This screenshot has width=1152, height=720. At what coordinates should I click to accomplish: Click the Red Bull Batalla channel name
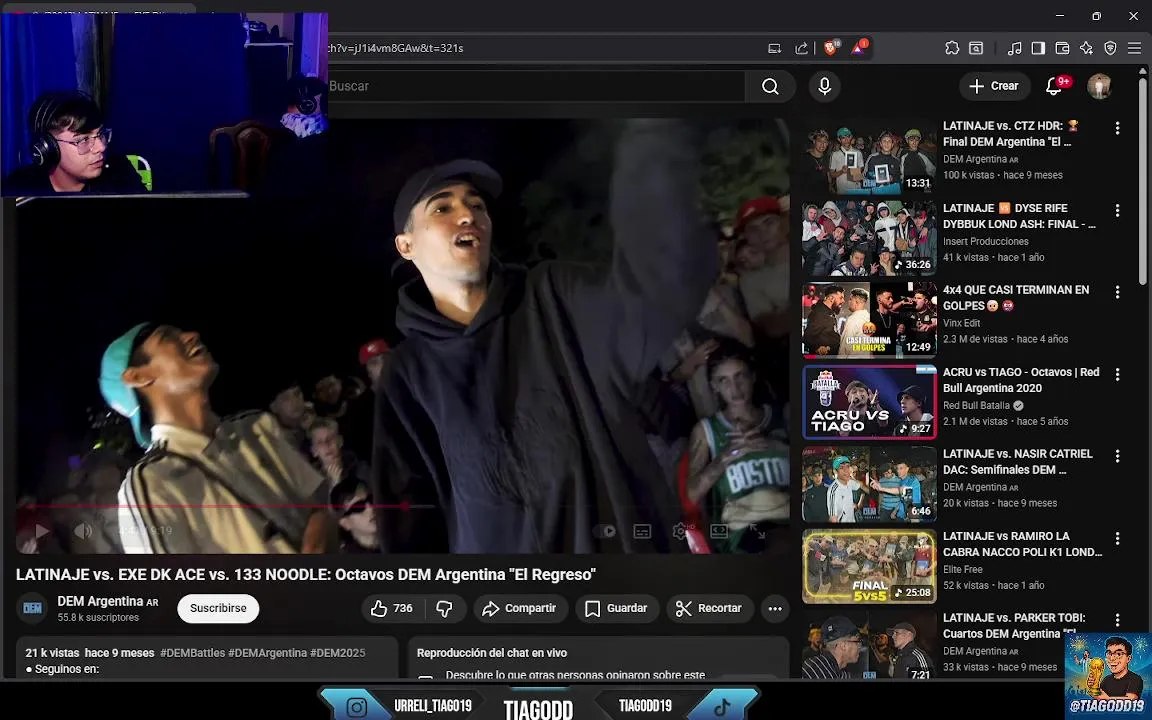976,406
